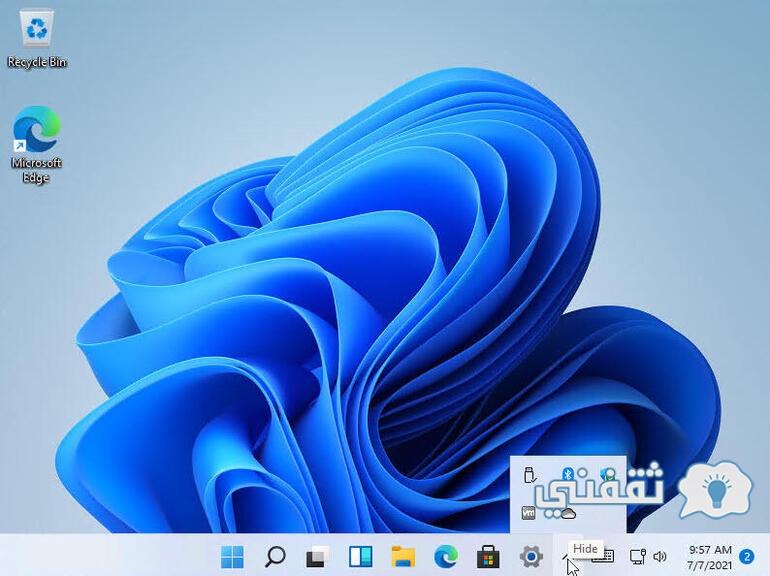Screen dimensions: 770x576
Task: Launch File Explorer from the taskbar
Action: (x=403, y=556)
